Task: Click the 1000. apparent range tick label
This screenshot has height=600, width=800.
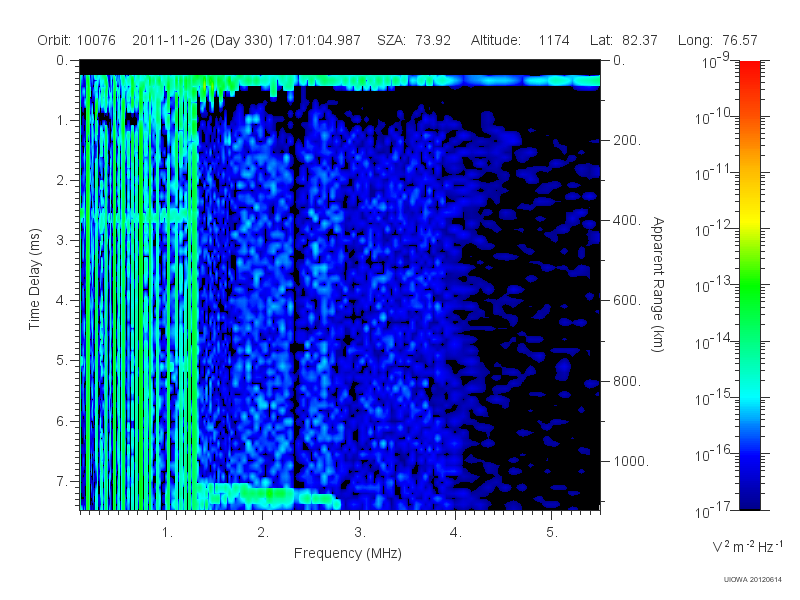Action: pyautogui.click(x=631, y=461)
